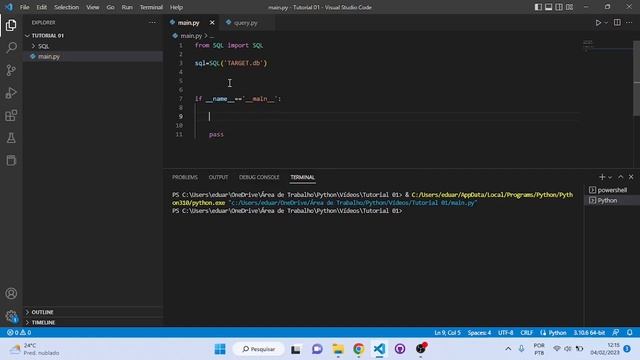Viewport: 640px width, 360px height.
Task: Open Explorer Views and More Actions ellipsis
Action: coord(152,22)
